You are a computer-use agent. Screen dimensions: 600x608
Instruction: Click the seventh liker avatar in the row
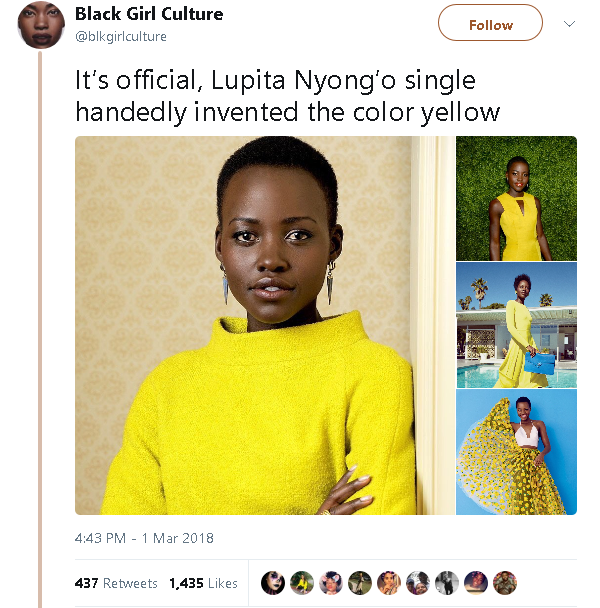447,583
